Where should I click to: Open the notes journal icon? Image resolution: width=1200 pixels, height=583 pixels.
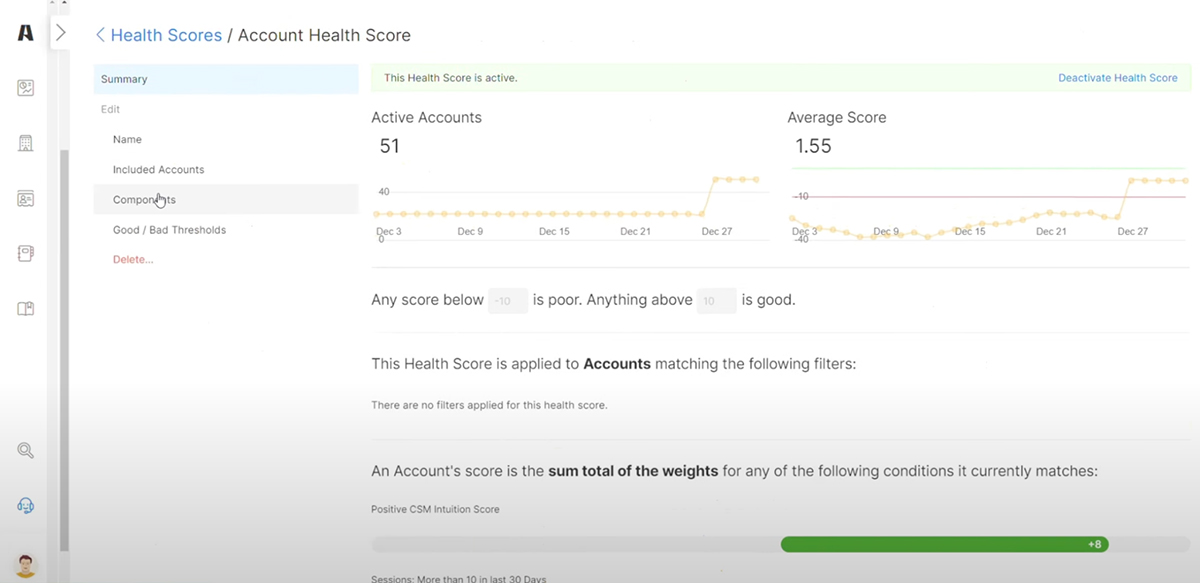click(25, 253)
